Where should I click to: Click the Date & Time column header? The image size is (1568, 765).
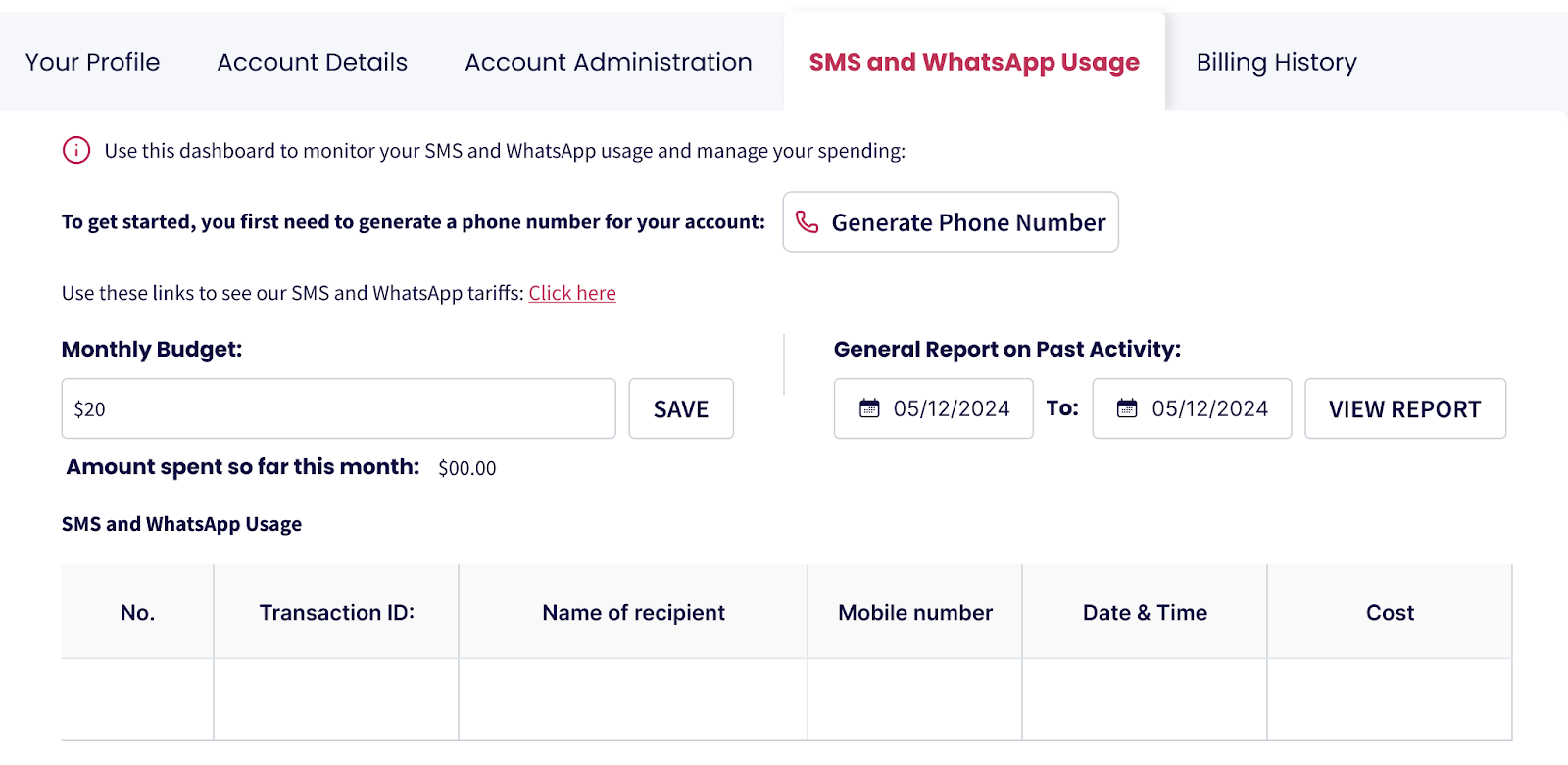click(1145, 612)
